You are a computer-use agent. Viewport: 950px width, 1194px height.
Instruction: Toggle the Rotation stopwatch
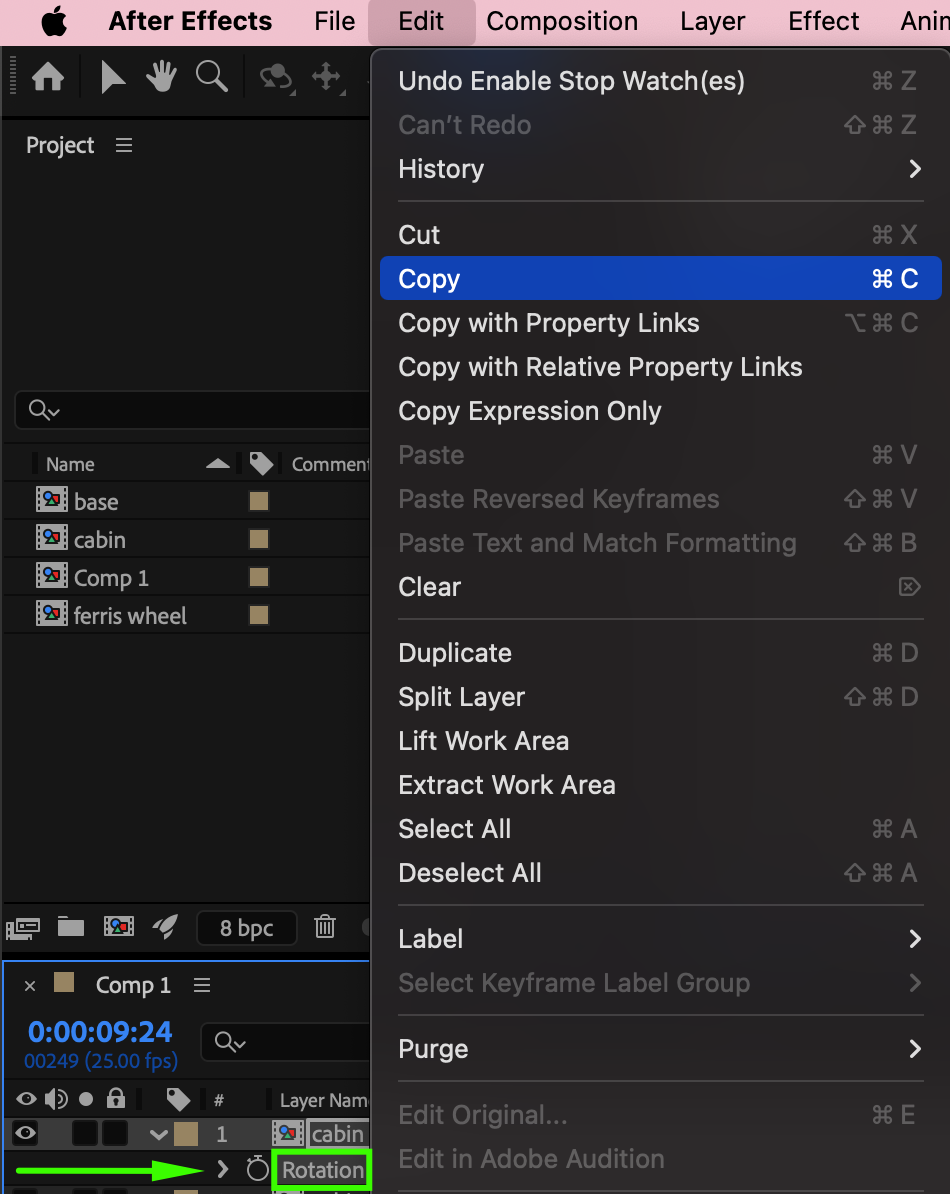click(258, 1169)
